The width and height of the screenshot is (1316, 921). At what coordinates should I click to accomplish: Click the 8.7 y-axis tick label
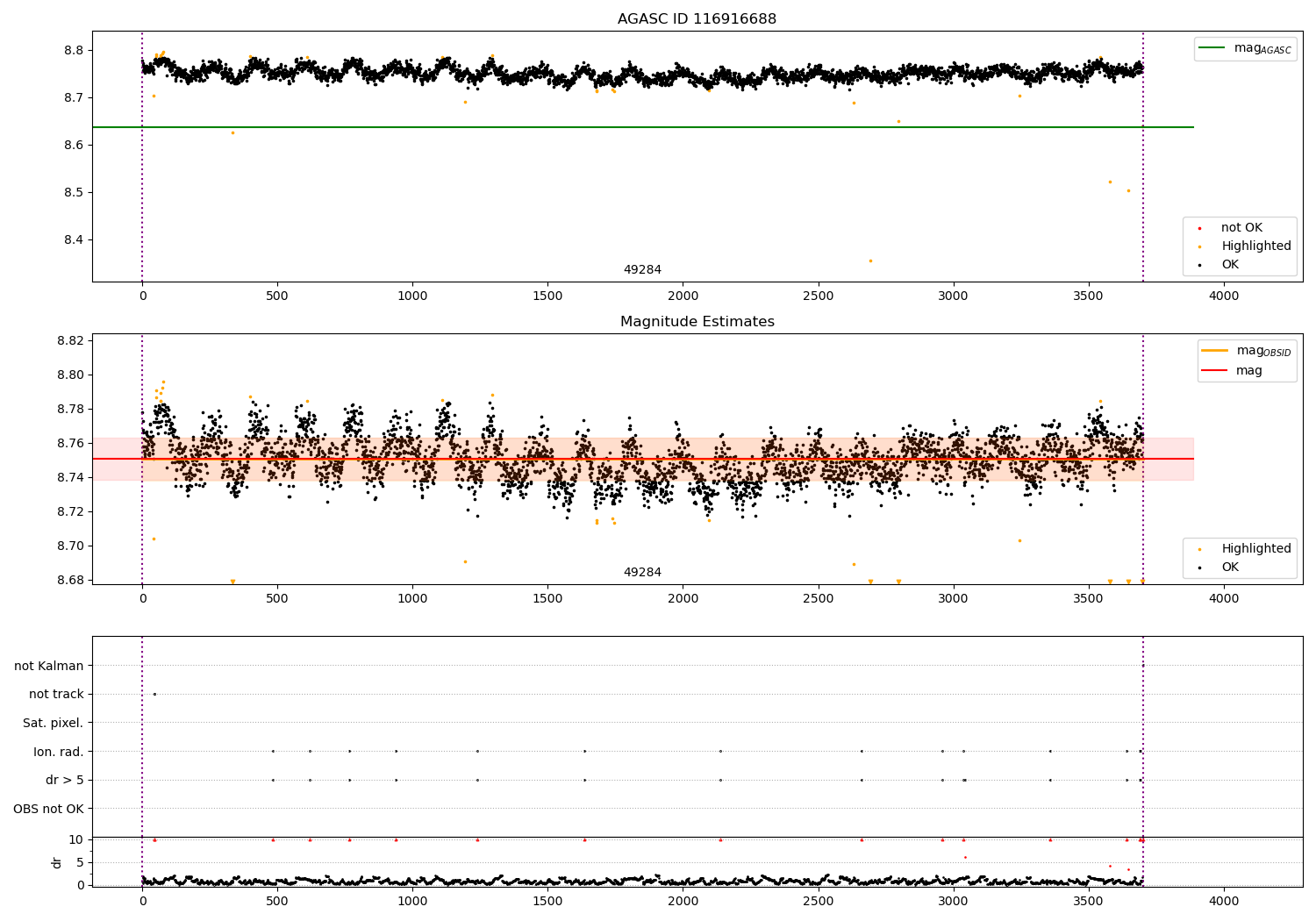tap(74, 97)
